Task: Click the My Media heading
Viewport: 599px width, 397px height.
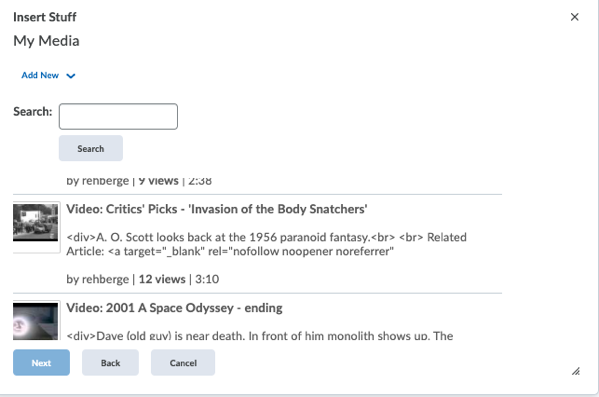Action: pos(46,41)
